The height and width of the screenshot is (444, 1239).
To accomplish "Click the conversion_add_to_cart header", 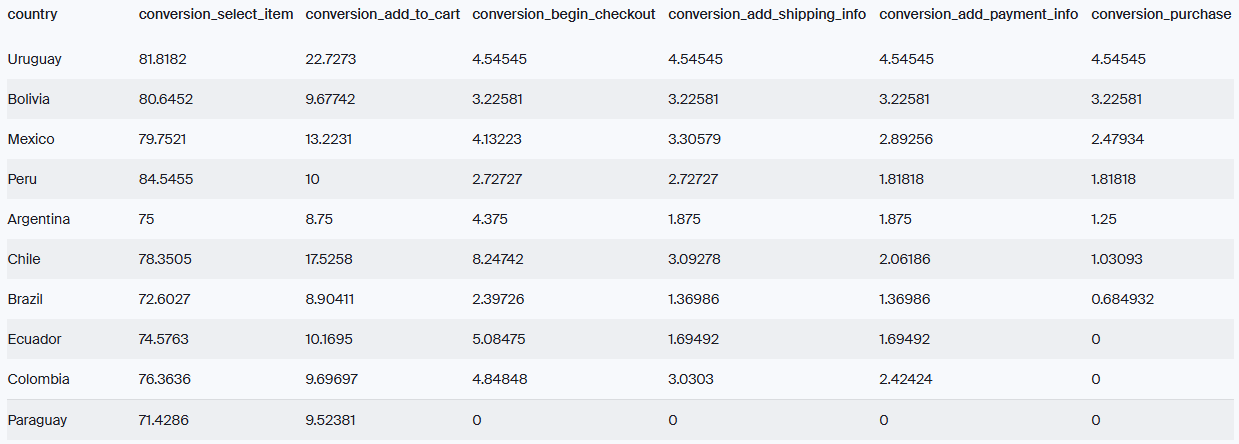I will 382,15.
